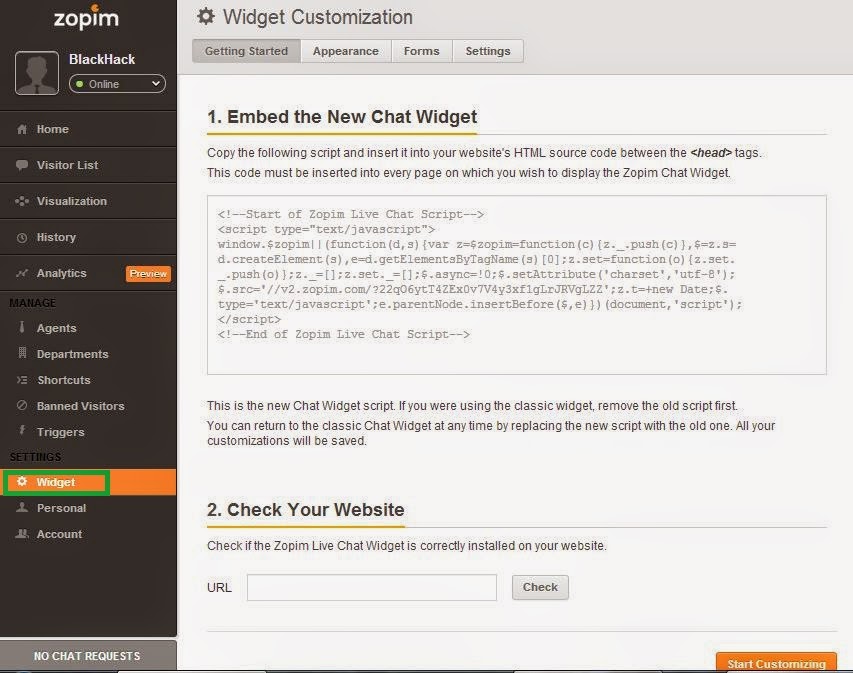This screenshot has width=853, height=673.
Task: Click the Departments building icon
Action: coord(22,353)
